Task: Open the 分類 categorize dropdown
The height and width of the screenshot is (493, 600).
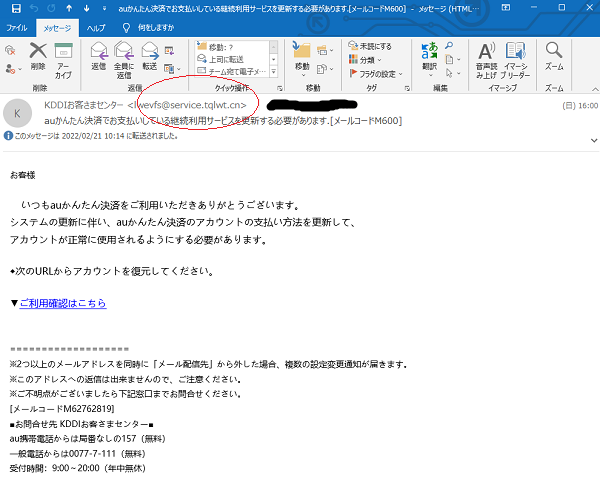Action: (x=365, y=60)
